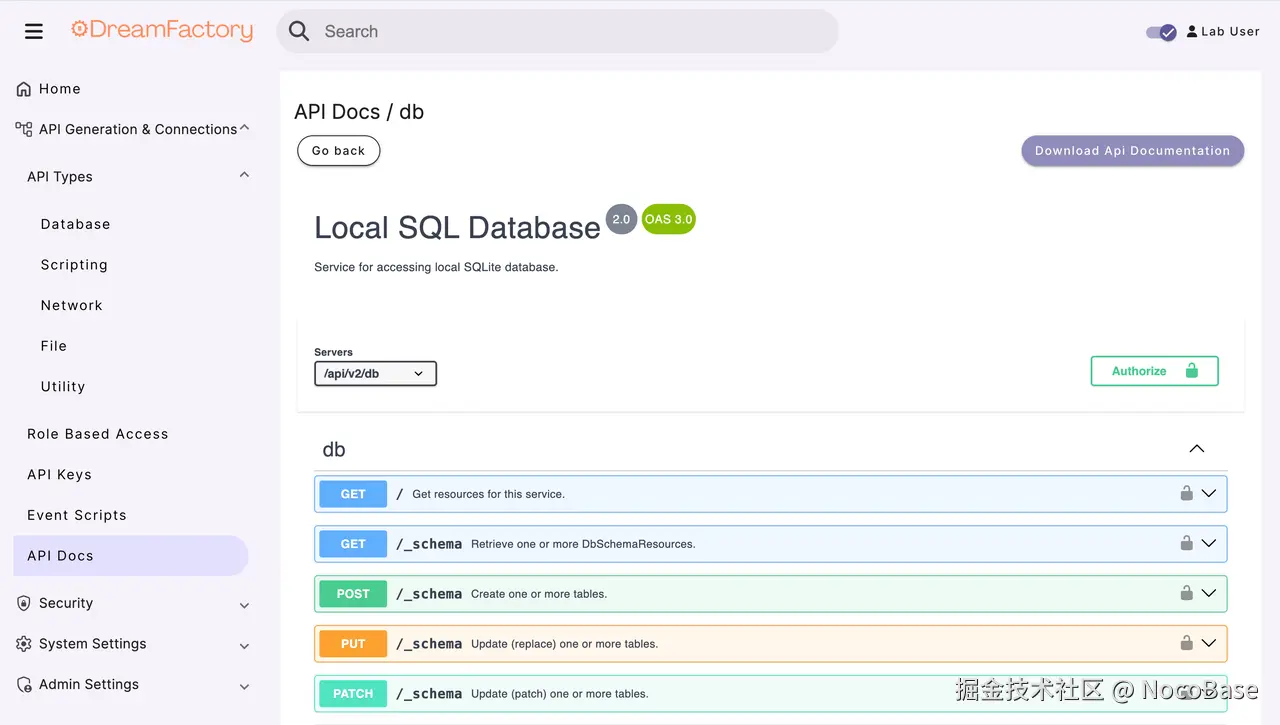Click the Go back button
Viewport: 1280px width, 725px height.
(x=339, y=151)
